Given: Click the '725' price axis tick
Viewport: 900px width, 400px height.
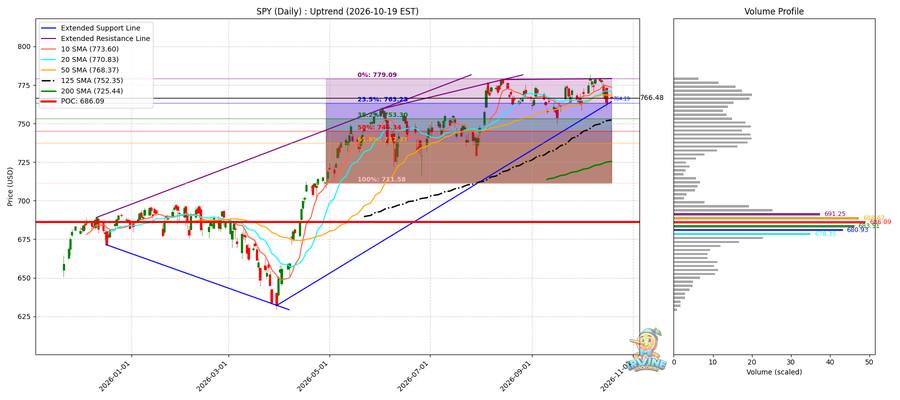Looking at the screenshot, I should pos(26,162).
